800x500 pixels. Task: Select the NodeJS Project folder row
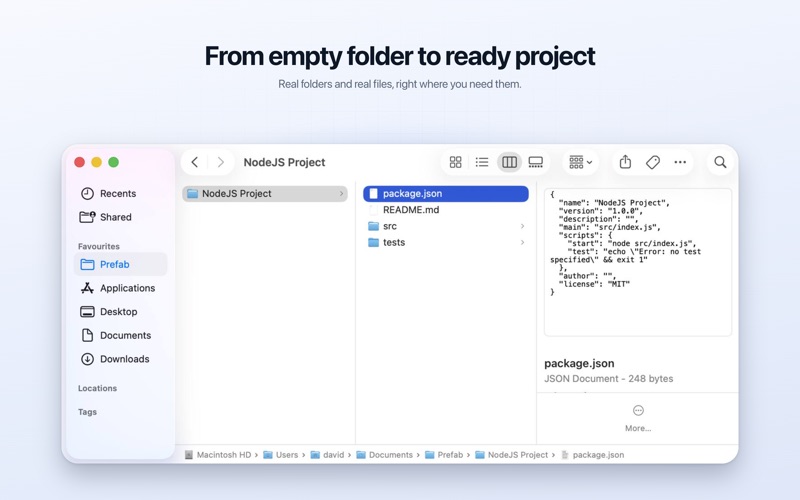click(265, 193)
